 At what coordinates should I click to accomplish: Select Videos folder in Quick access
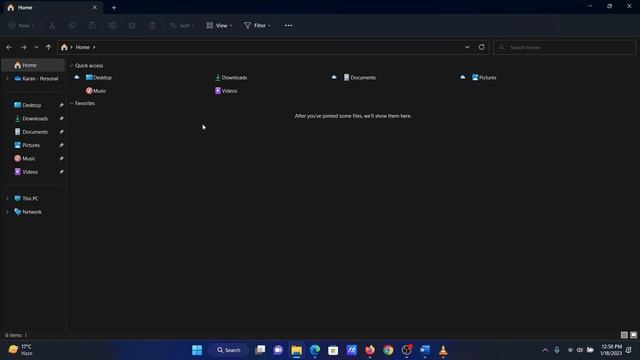tap(226, 91)
